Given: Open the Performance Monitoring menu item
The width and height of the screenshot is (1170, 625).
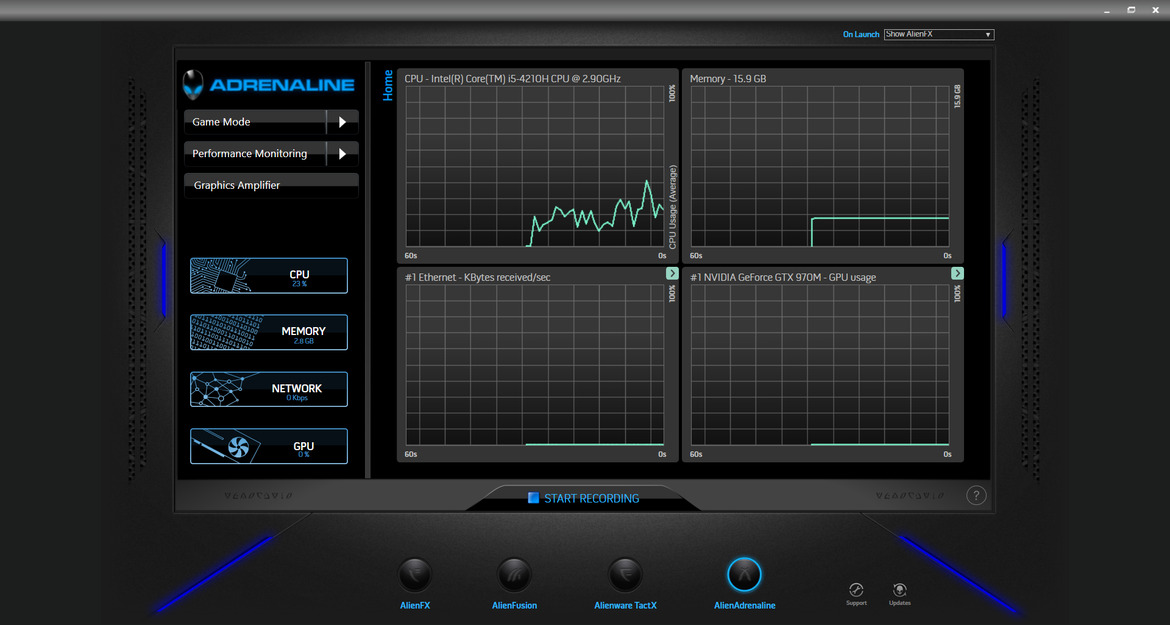Looking at the screenshot, I should tap(254, 154).
